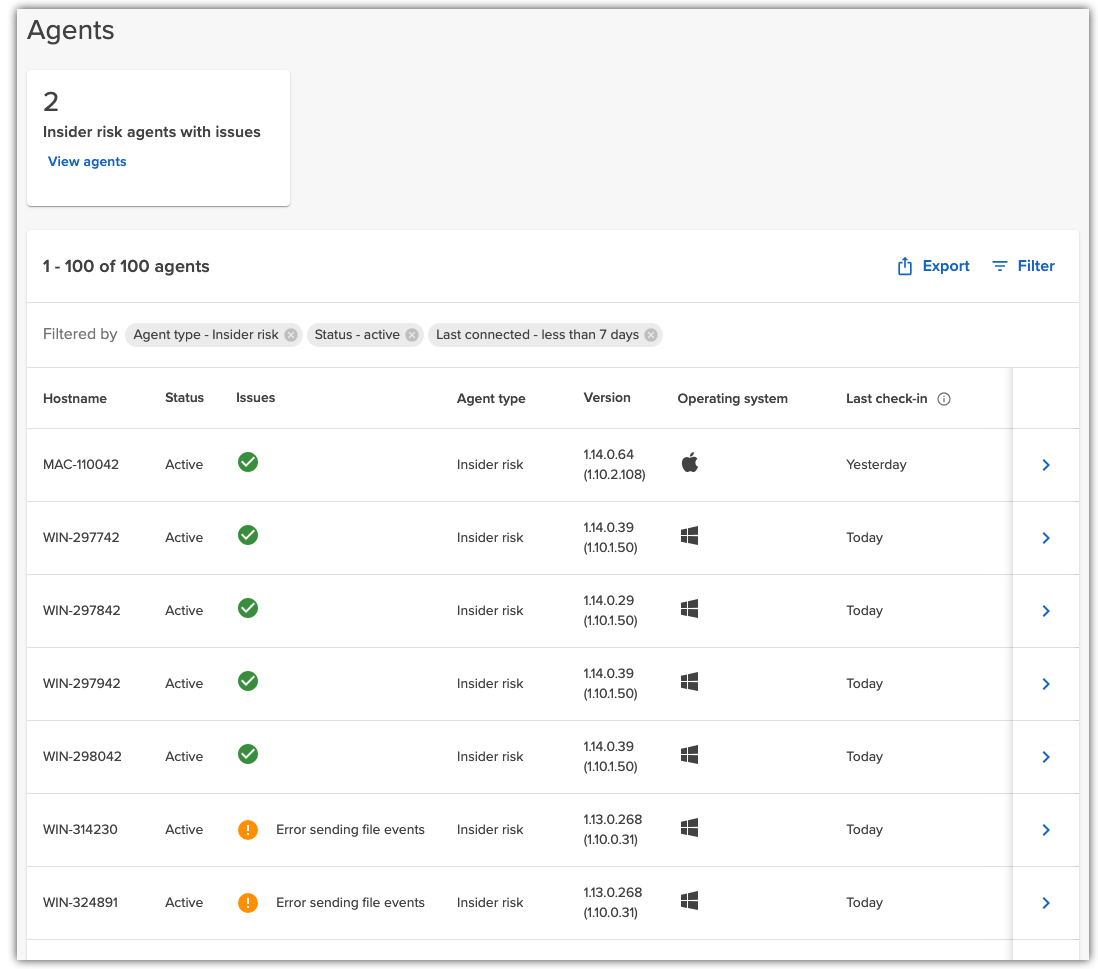Click green check icon for WIN-297742
This screenshot has width=1098, height=969.
248,536
